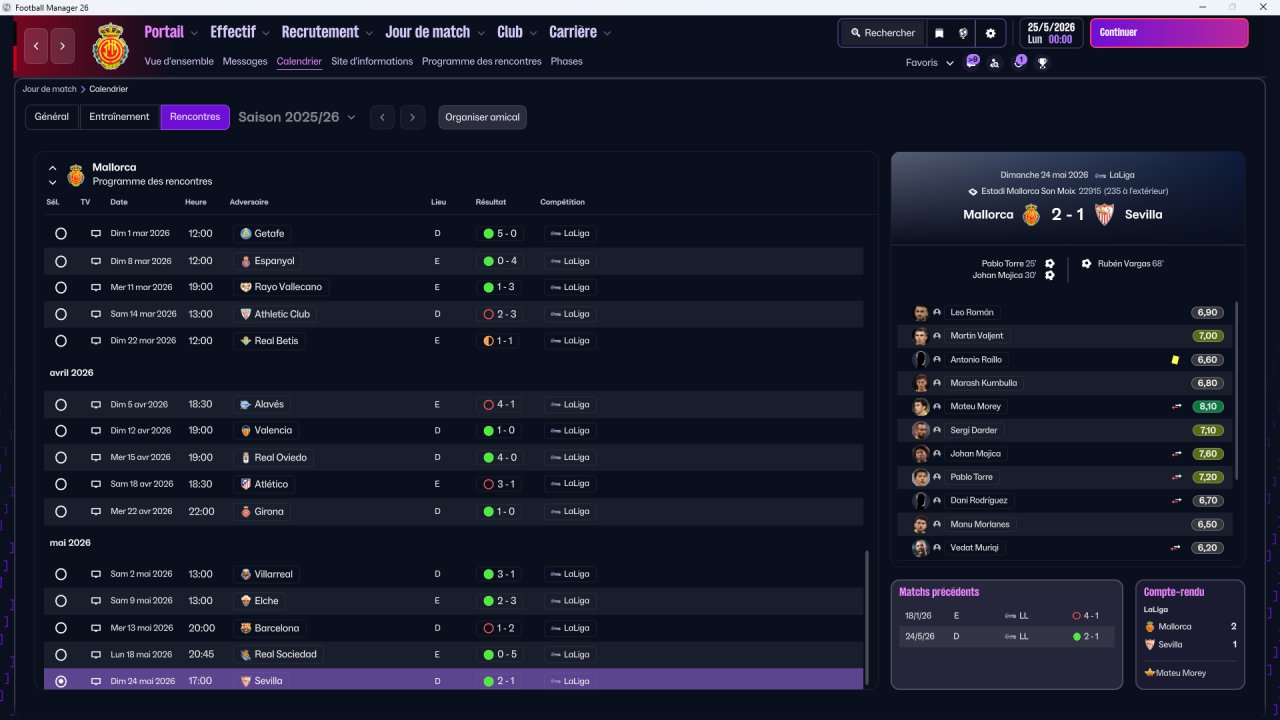
Task: Click the 25/5/2026 date and time box
Action: pyautogui.click(x=1051, y=33)
